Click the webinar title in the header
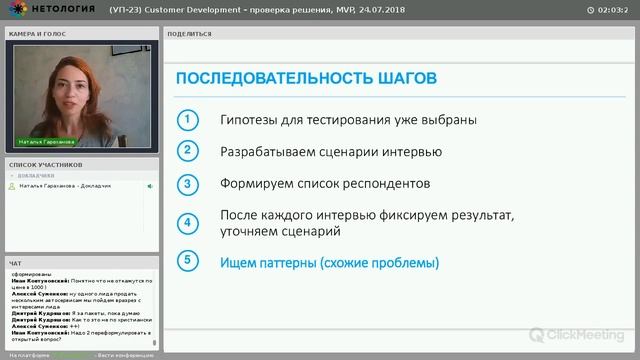The image size is (640, 360). tap(257, 10)
